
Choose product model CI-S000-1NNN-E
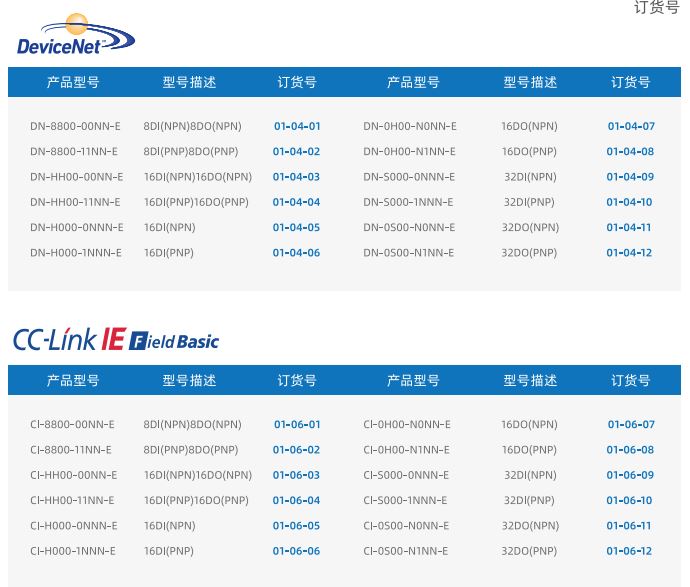[405, 500]
